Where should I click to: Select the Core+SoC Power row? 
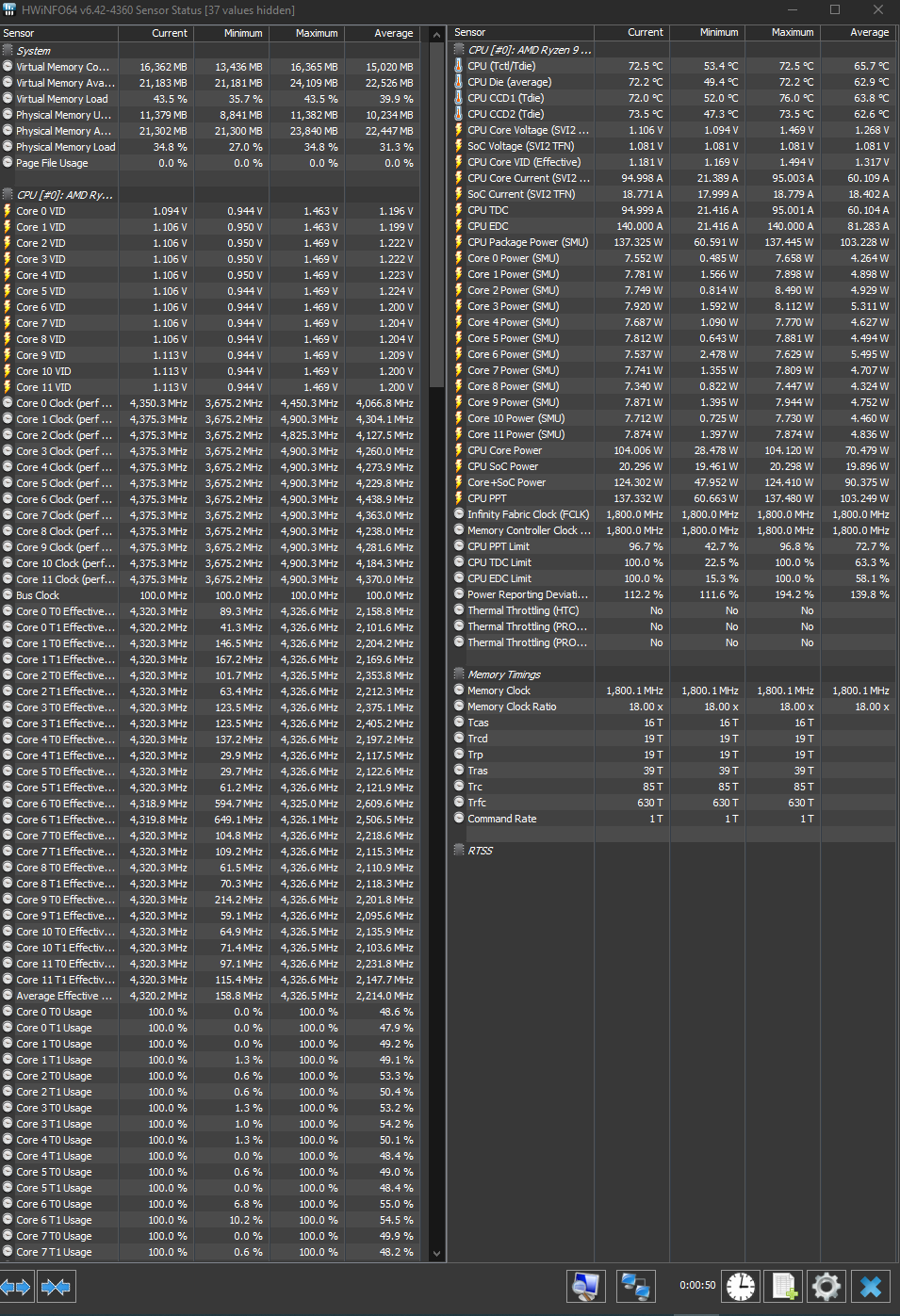pos(672,482)
